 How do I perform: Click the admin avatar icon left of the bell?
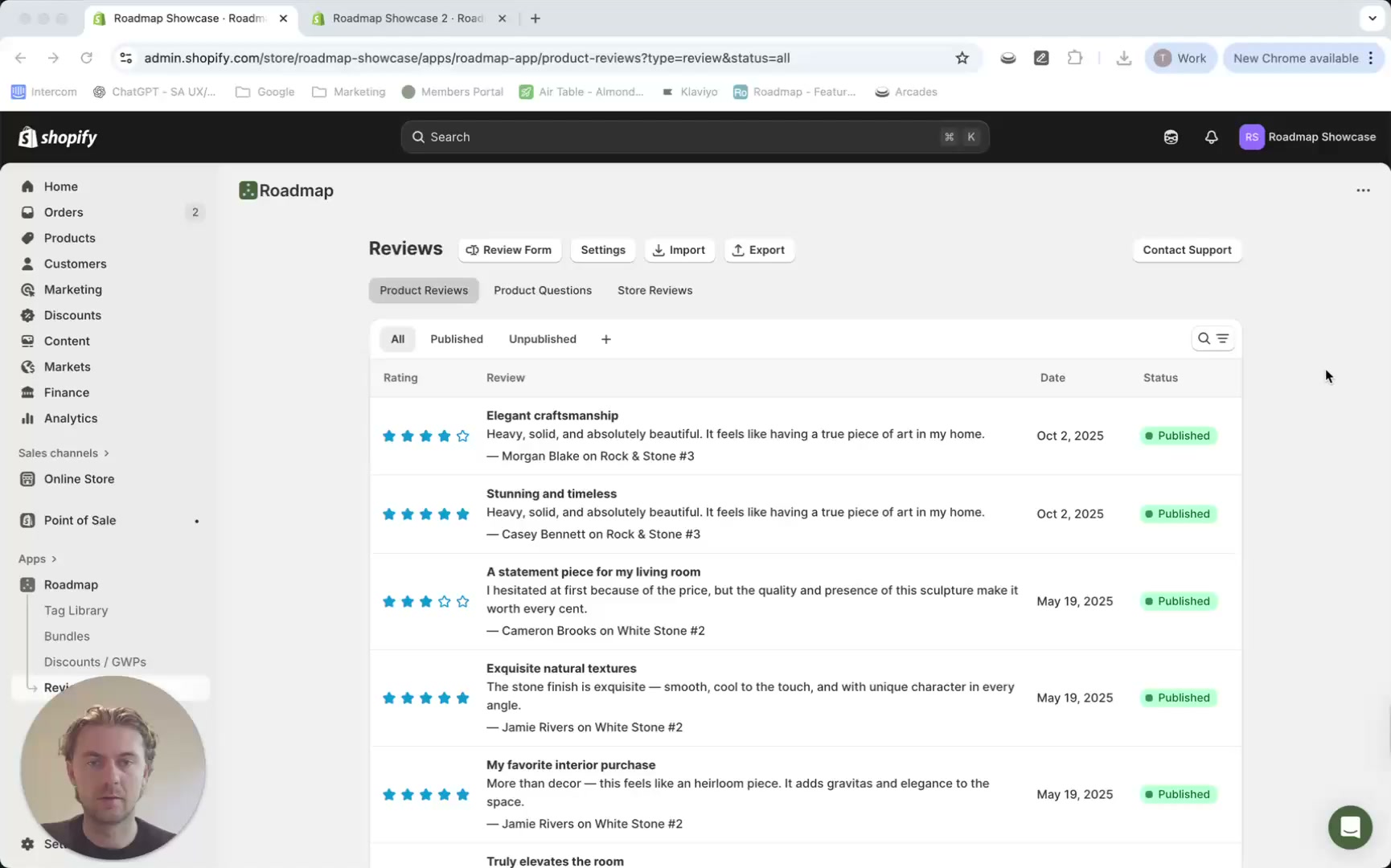point(1171,137)
